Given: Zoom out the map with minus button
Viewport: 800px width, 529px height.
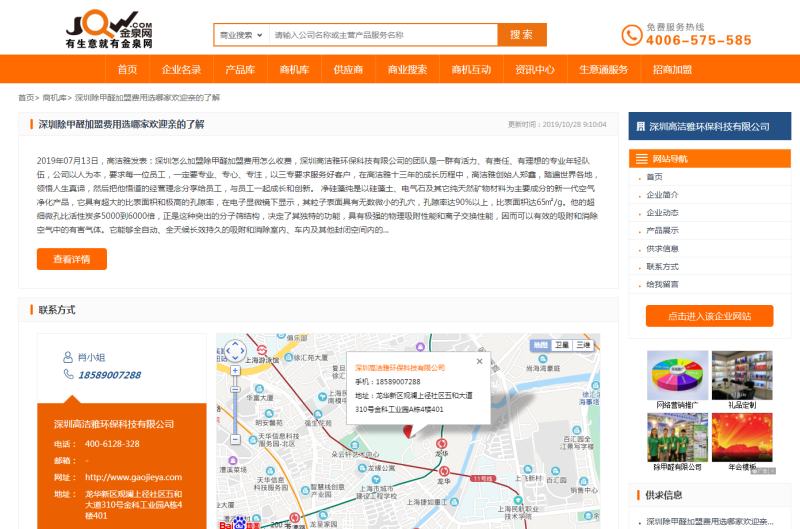Looking at the screenshot, I should 235,439.
